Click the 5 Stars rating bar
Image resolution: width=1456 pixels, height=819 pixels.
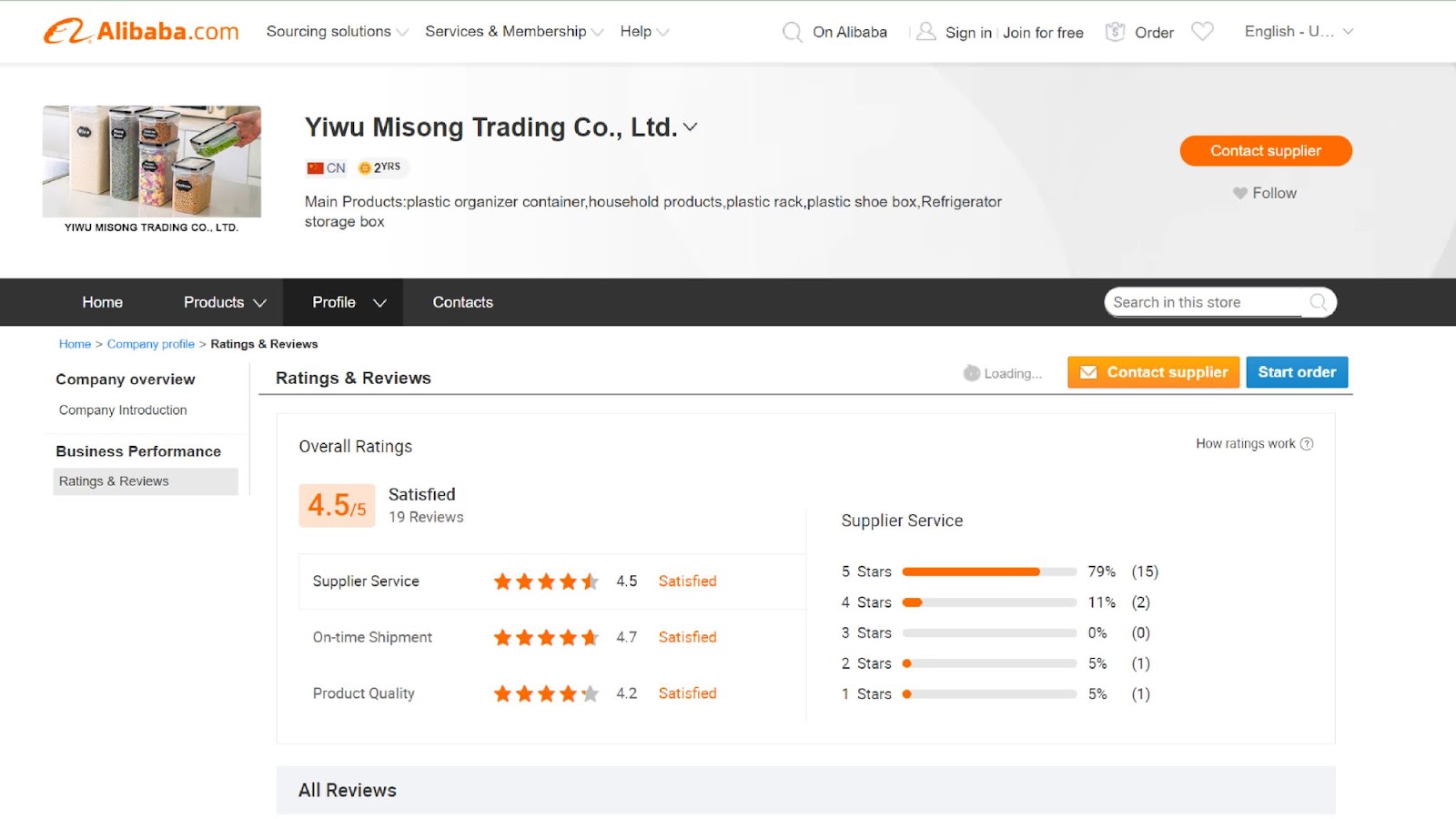[x=989, y=571]
